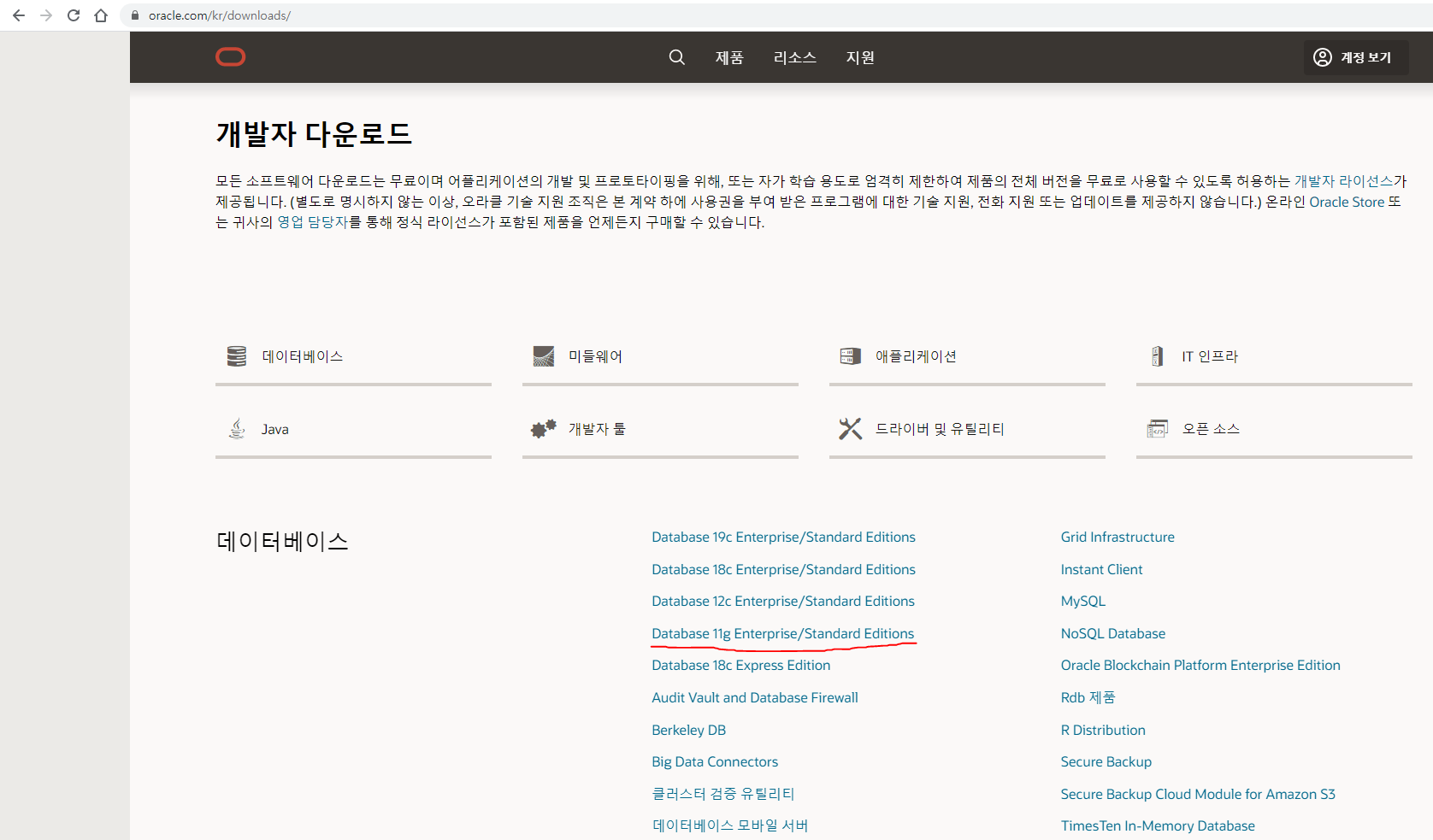This screenshot has height=840, width=1433.
Task: Click the middleware icon
Action: [544, 356]
